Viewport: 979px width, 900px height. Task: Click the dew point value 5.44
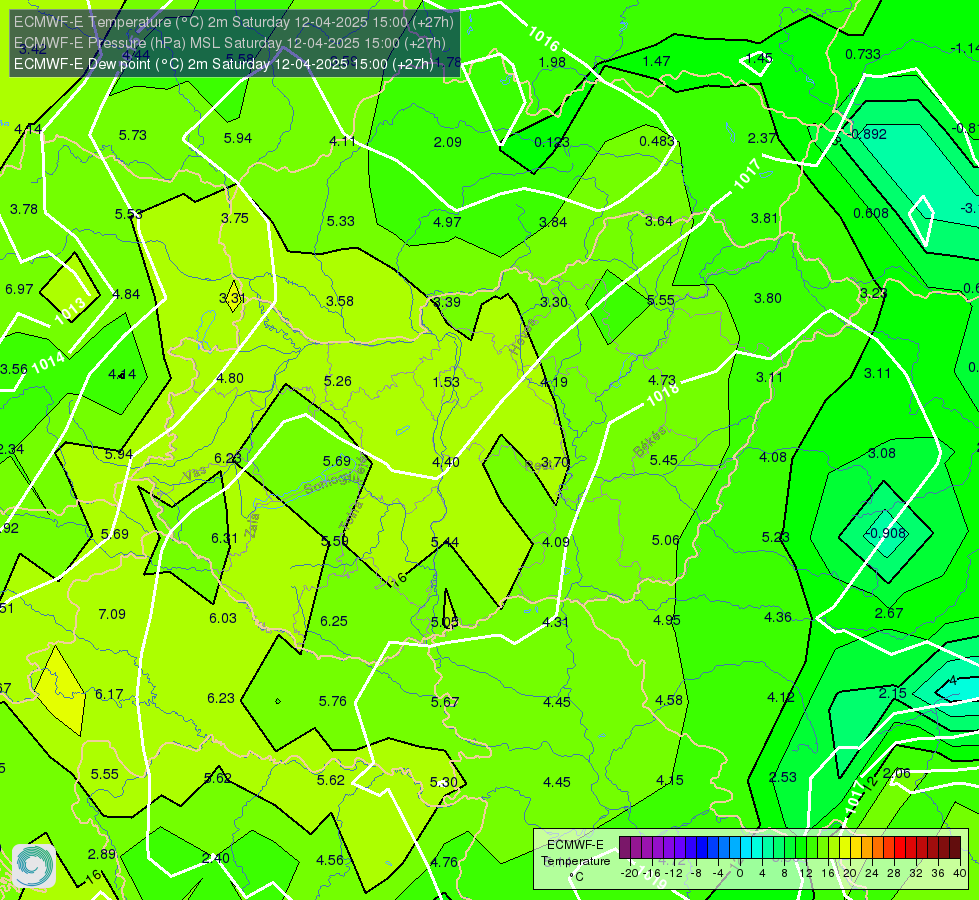point(445,542)
